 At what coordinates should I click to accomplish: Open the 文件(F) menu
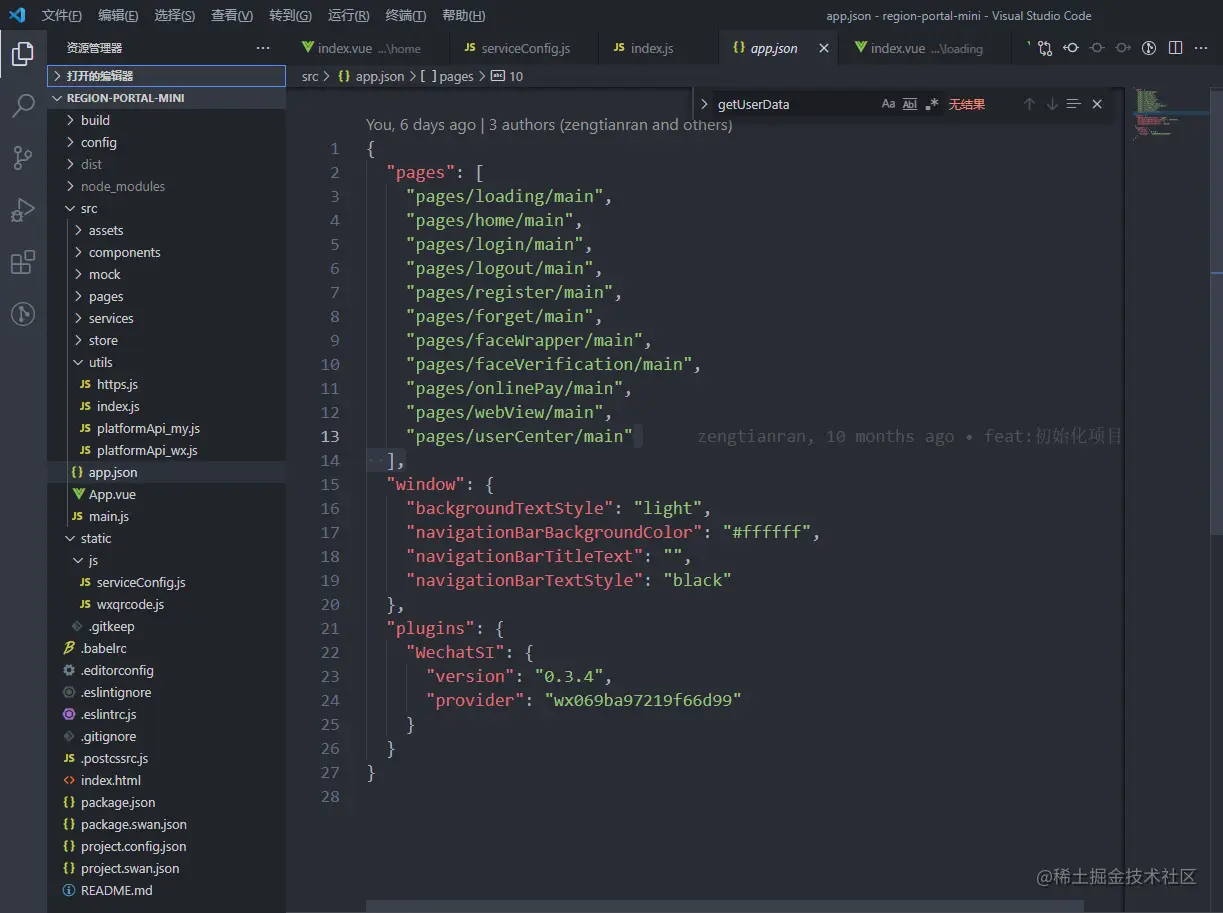click(x=62, y=15)
